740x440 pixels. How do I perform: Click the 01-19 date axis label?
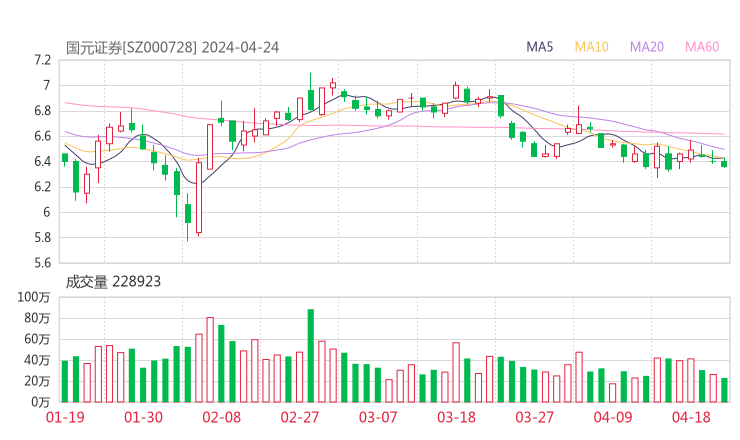point(65,417)
